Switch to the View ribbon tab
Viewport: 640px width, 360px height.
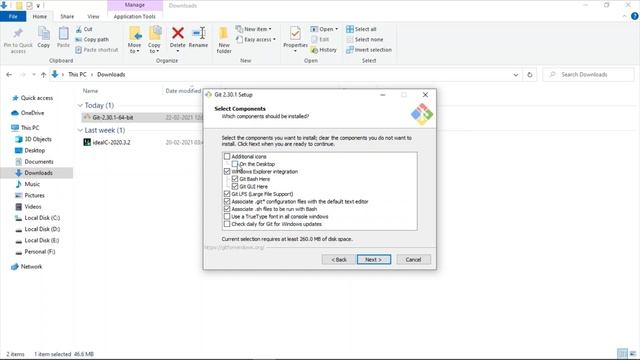[x=93, y=16]
